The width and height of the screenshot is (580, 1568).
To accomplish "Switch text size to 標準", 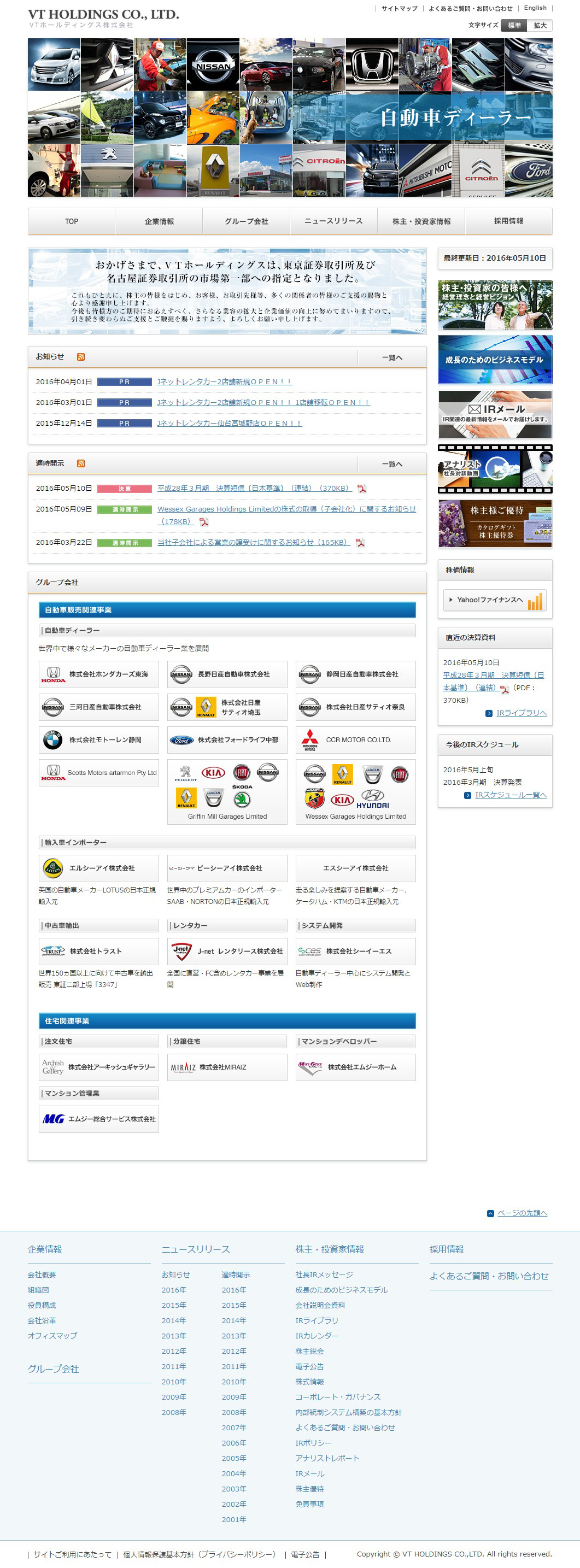I will (x=514, y=26).
